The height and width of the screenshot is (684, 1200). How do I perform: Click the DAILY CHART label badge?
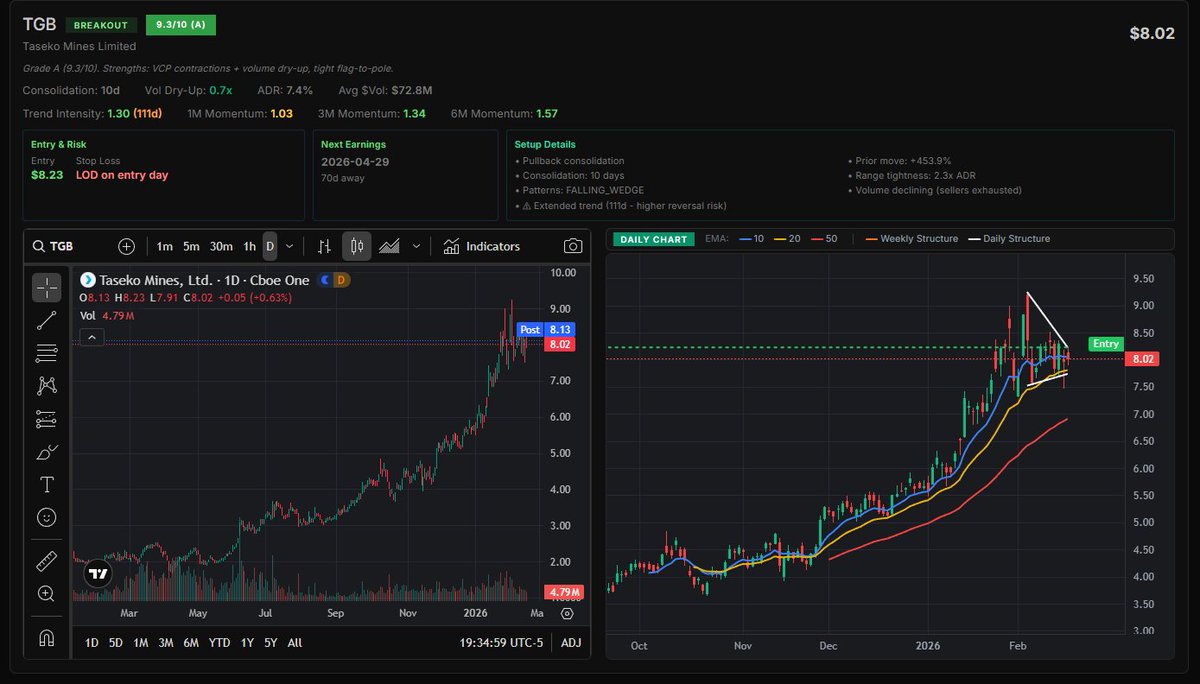(654, 239)
